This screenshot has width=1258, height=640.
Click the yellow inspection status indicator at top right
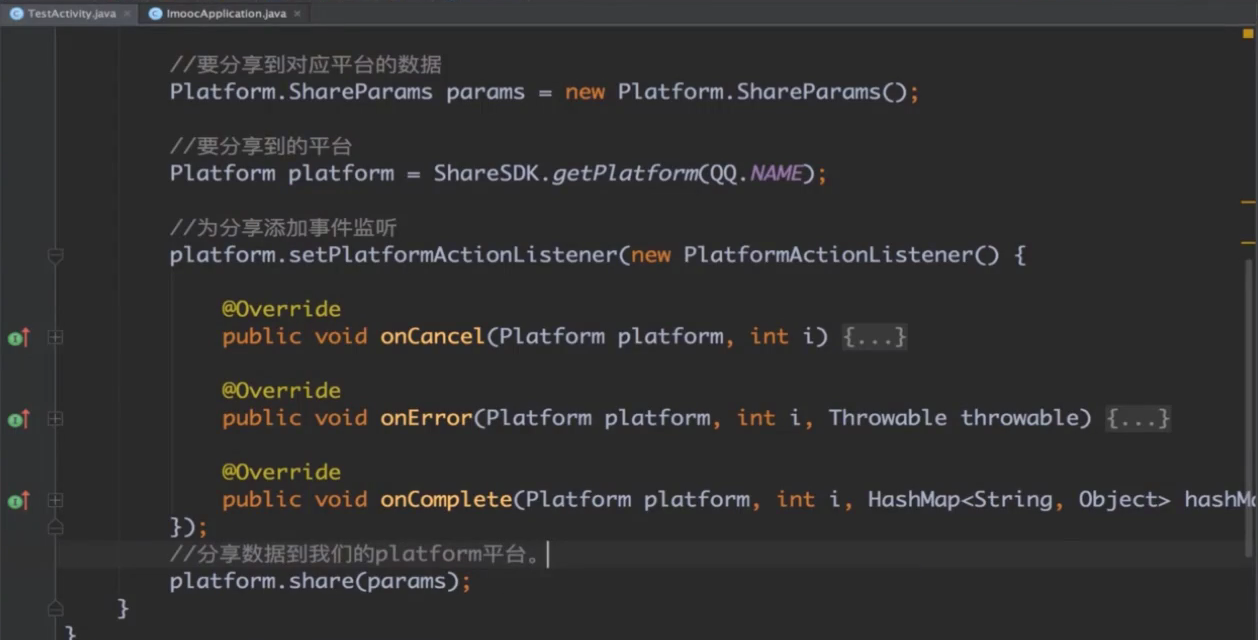pyautogui.click(x=1247, y=34)
